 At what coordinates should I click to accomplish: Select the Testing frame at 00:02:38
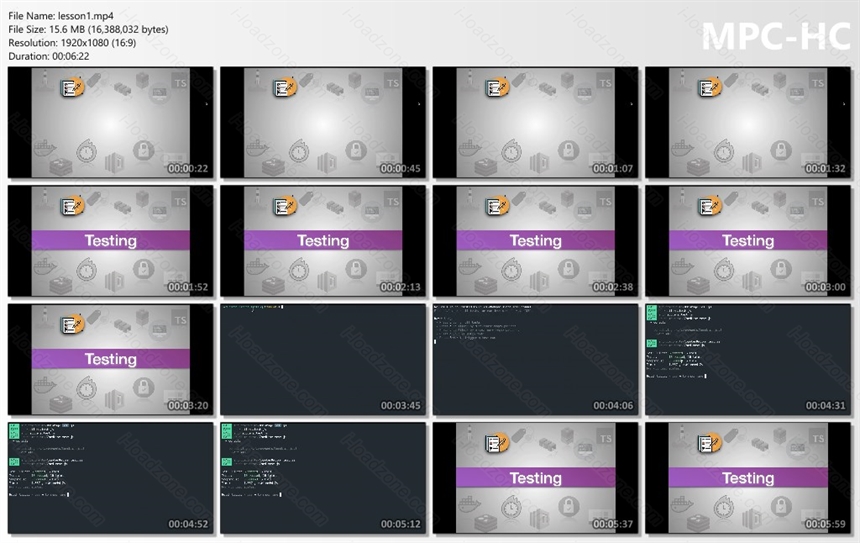click(x=535, y=241)
